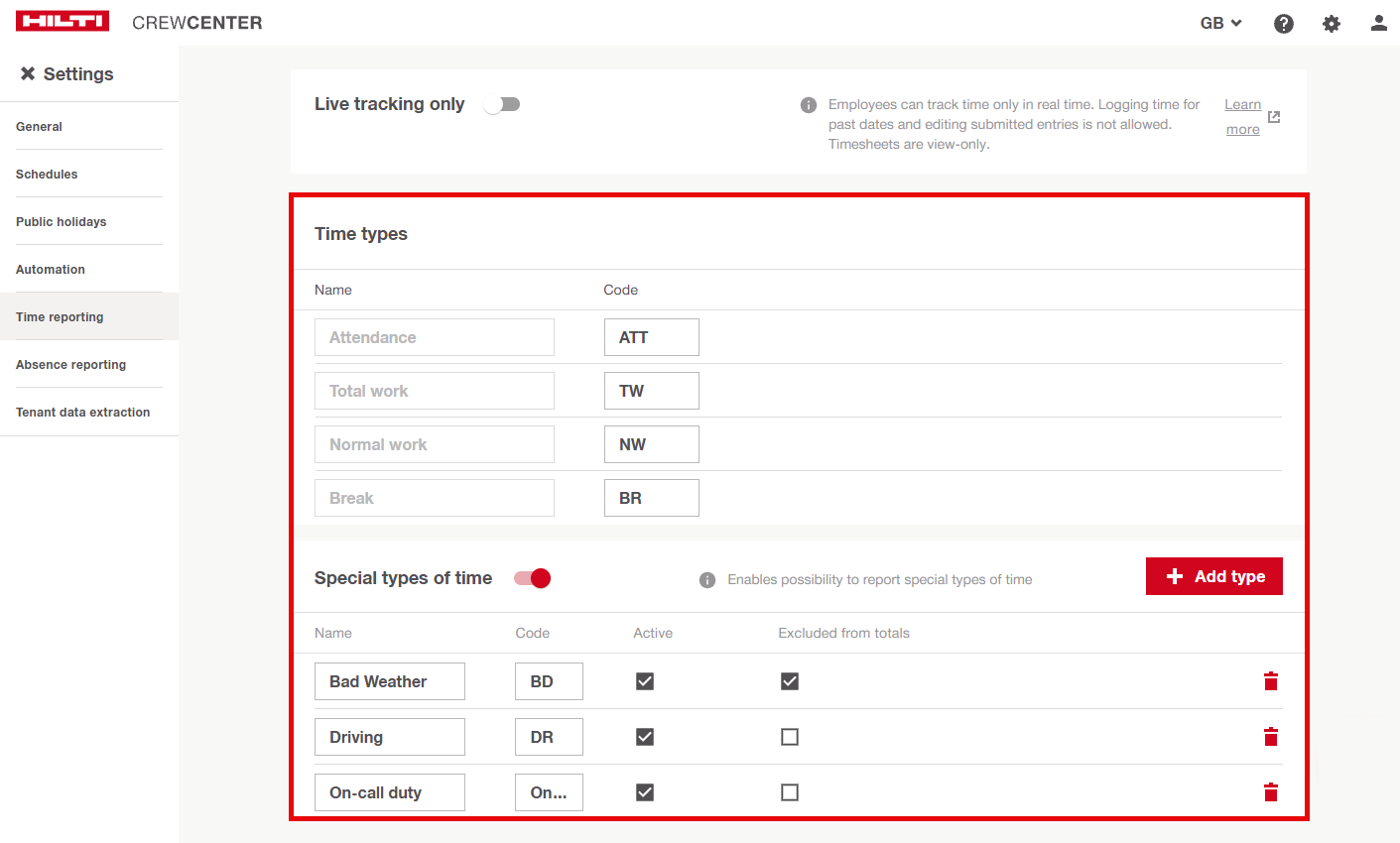
Task: Edit the ATT code field
Action: [652, 337]
